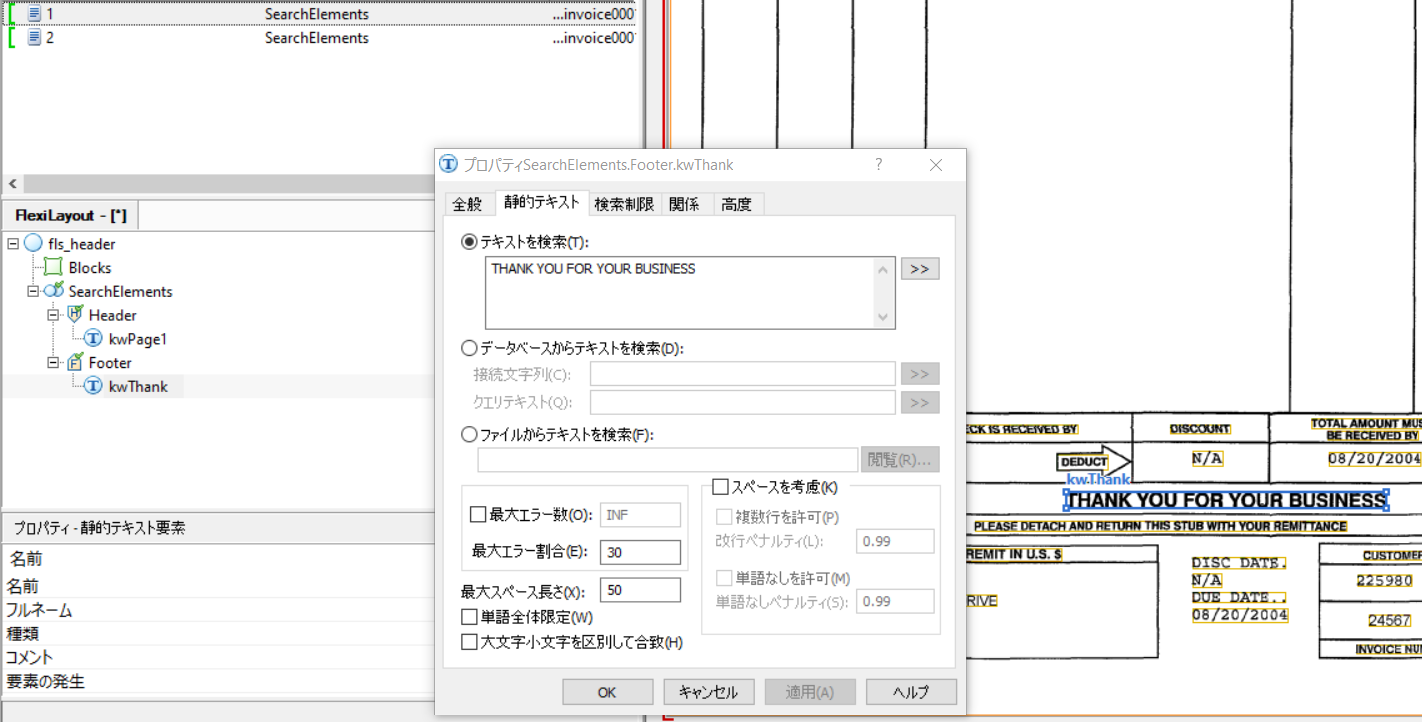Click the help question mark in dialog title

pyautogui.click(x=879, y=164)
